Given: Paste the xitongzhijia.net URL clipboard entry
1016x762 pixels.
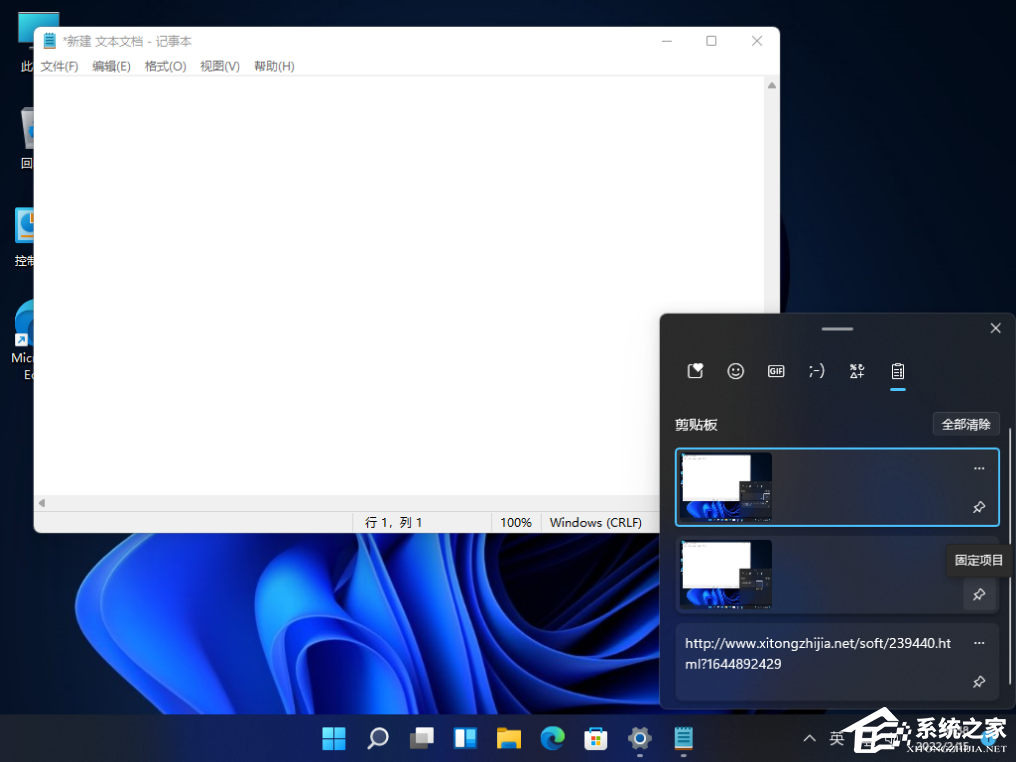Looking at the screenshot, I should [837, 662].
